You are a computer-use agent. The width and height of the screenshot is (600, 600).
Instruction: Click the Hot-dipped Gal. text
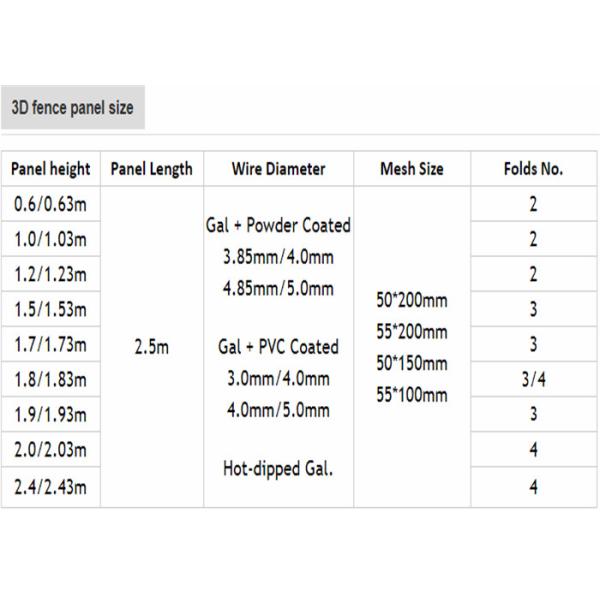(x=277, y=468)
